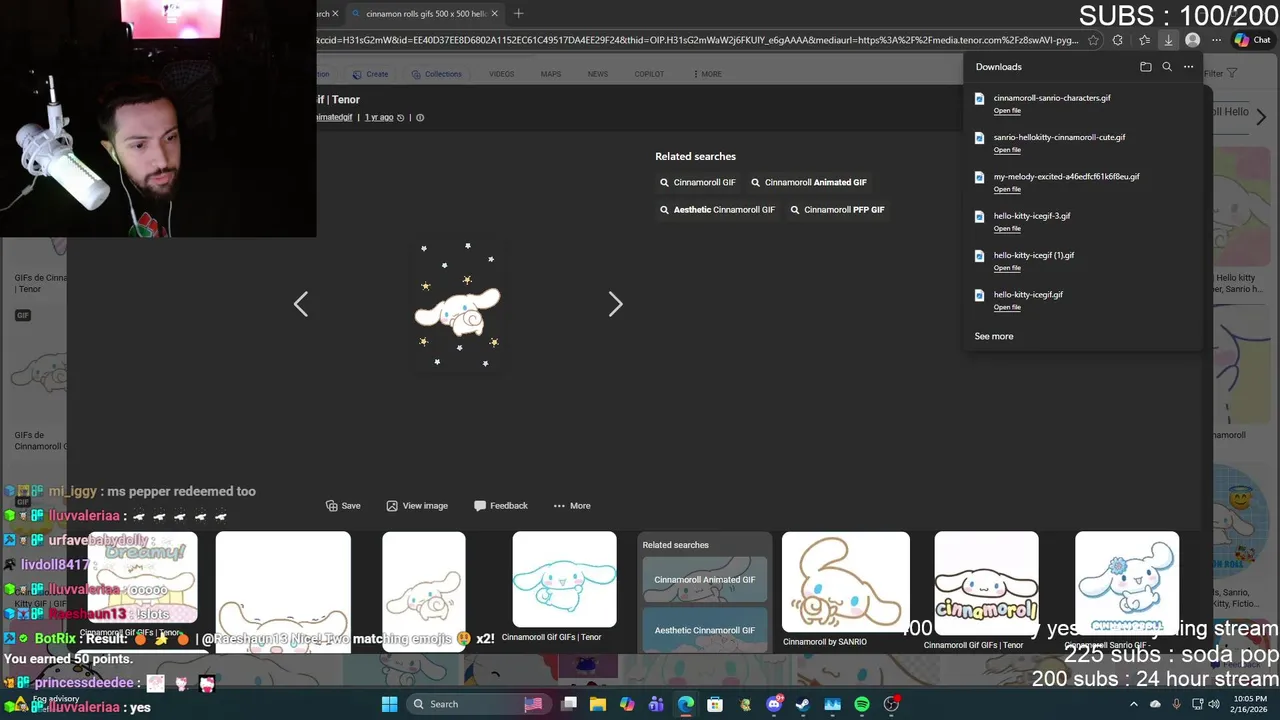Open file hello-kitty-icegif (1).gif
The image size is (1280, 720).
point(1007,268)
